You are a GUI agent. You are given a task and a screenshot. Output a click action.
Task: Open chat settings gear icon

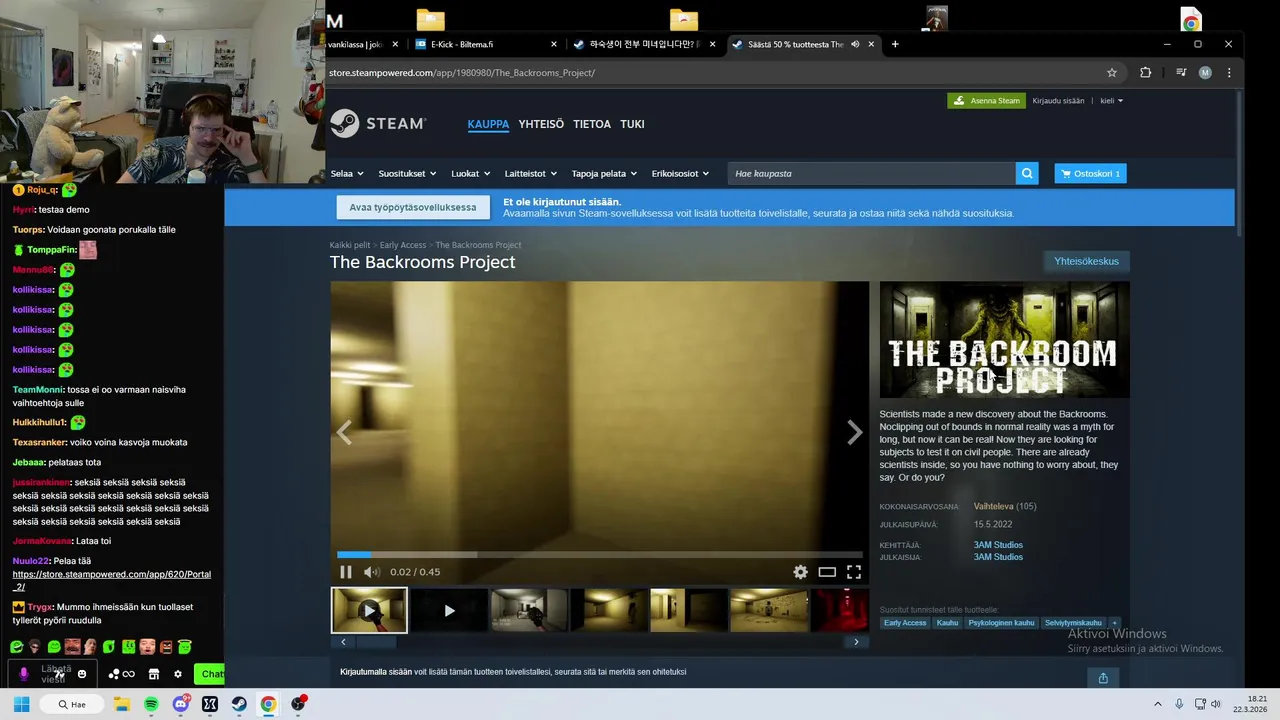(178, 674)
